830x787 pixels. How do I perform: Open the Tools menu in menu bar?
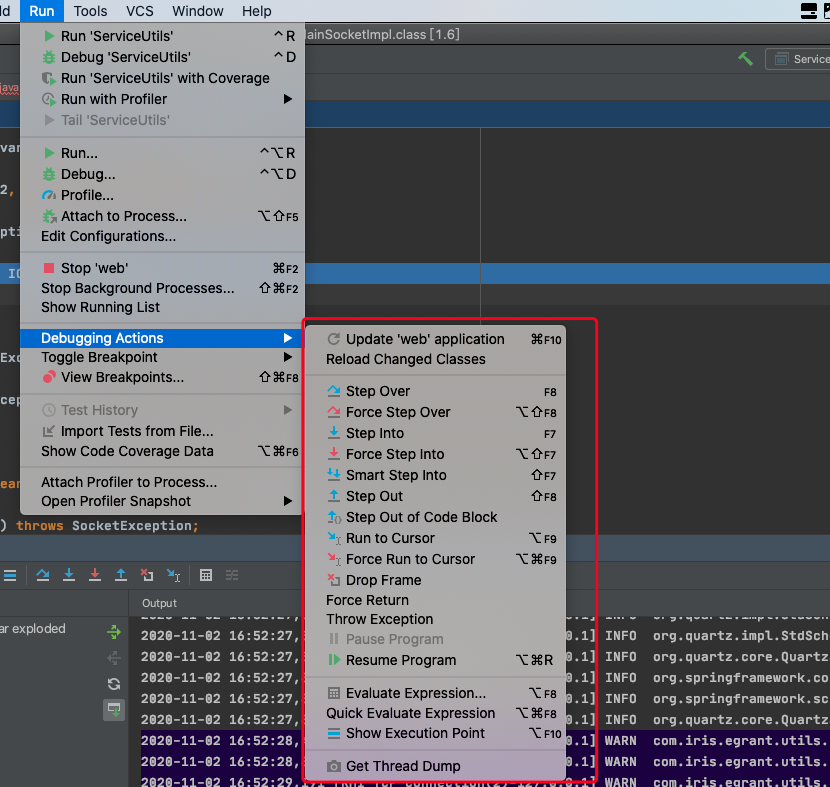click(90, 11)
